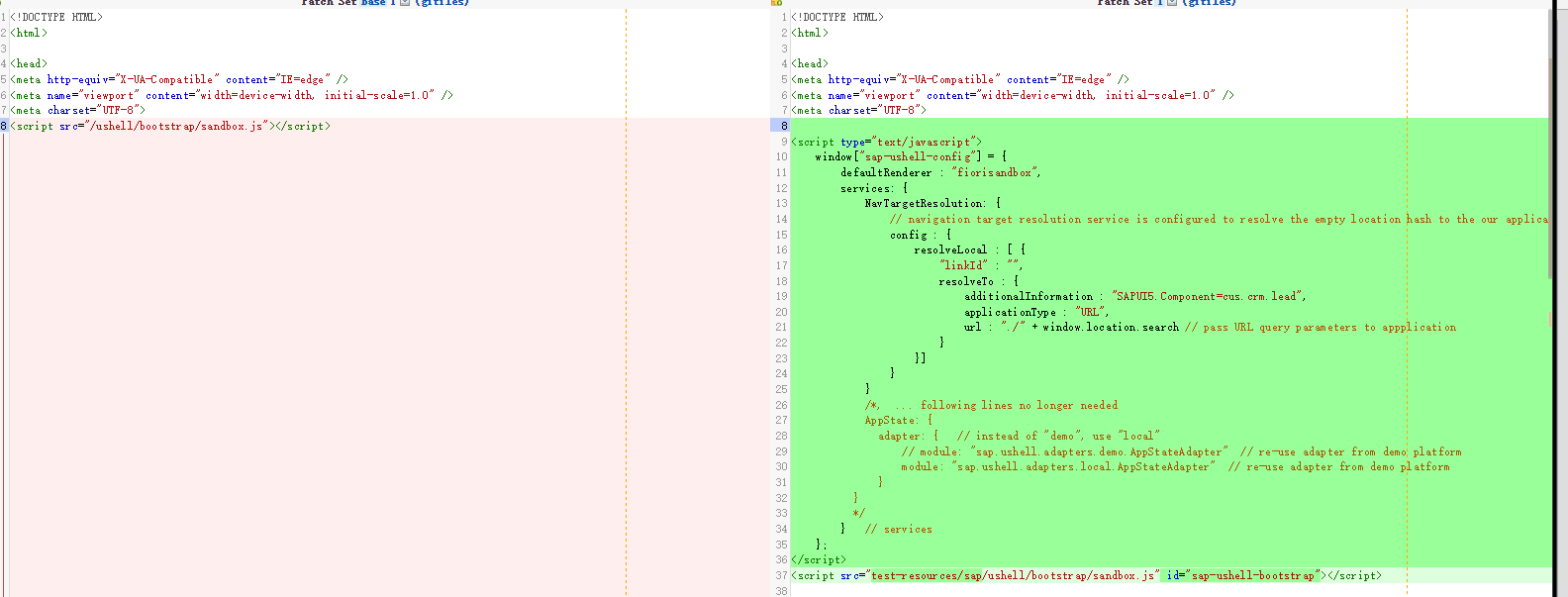Click the vertical scrollbar of the diff view

1552,144
